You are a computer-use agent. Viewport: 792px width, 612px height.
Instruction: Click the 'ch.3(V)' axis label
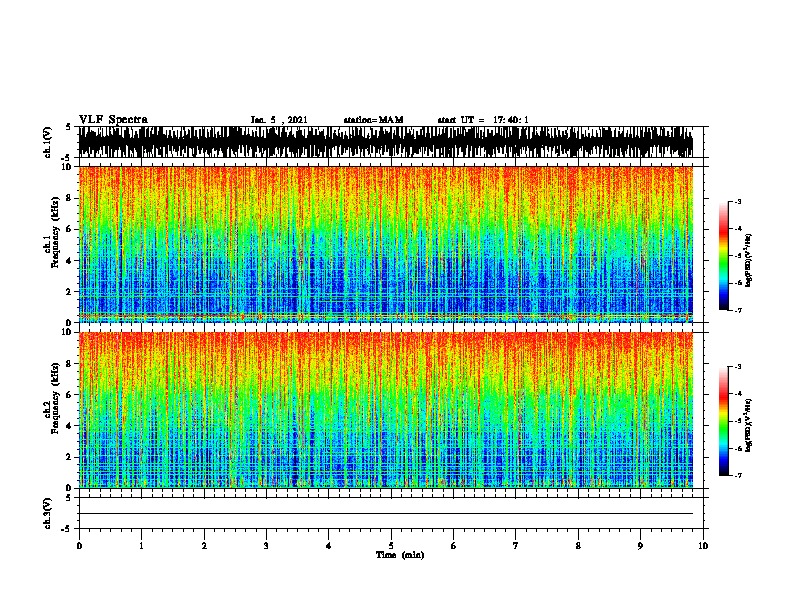click(x=47, y=513)
